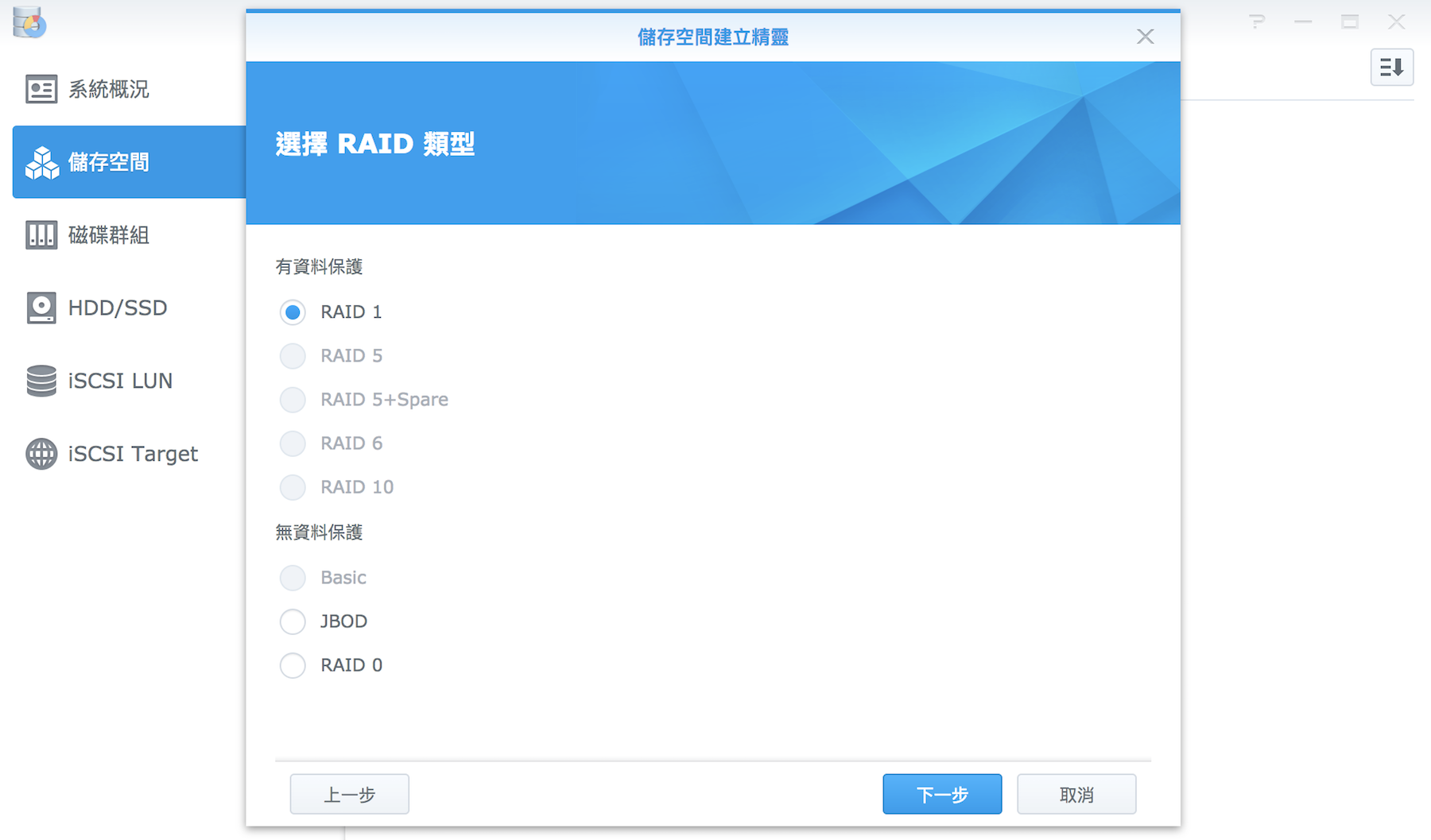This screenshot has width=1431, height=840.
Task: Select the RAID 1 radio option
Action: tap(293, 312)
